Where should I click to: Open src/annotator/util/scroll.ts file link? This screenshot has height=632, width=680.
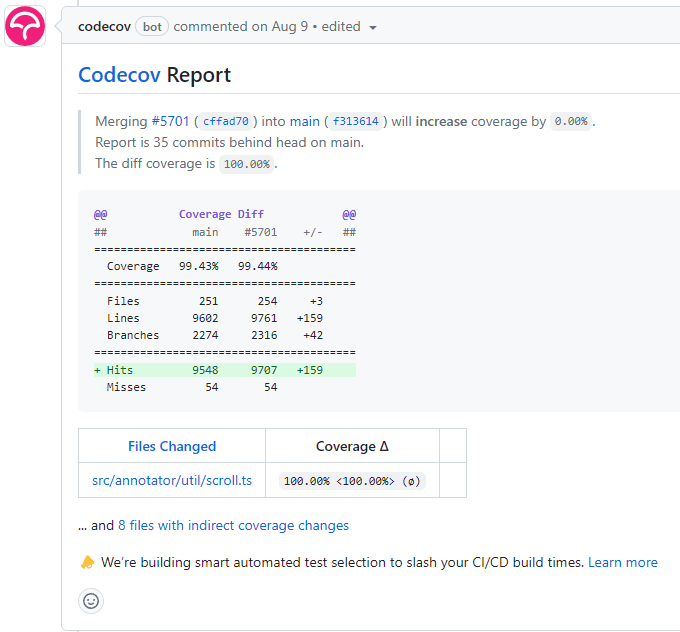coord(172,480)
